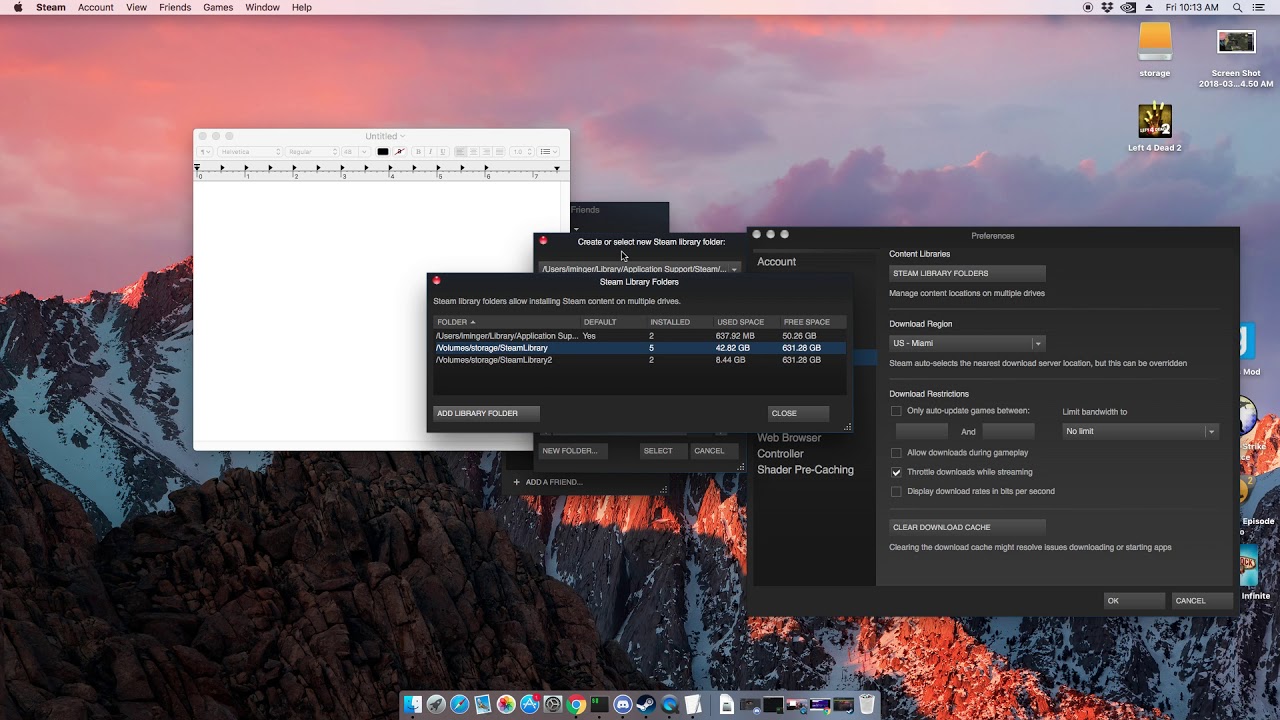
Task: Toggle bold in TextEdit toolbar
Action: pos(418,152)
